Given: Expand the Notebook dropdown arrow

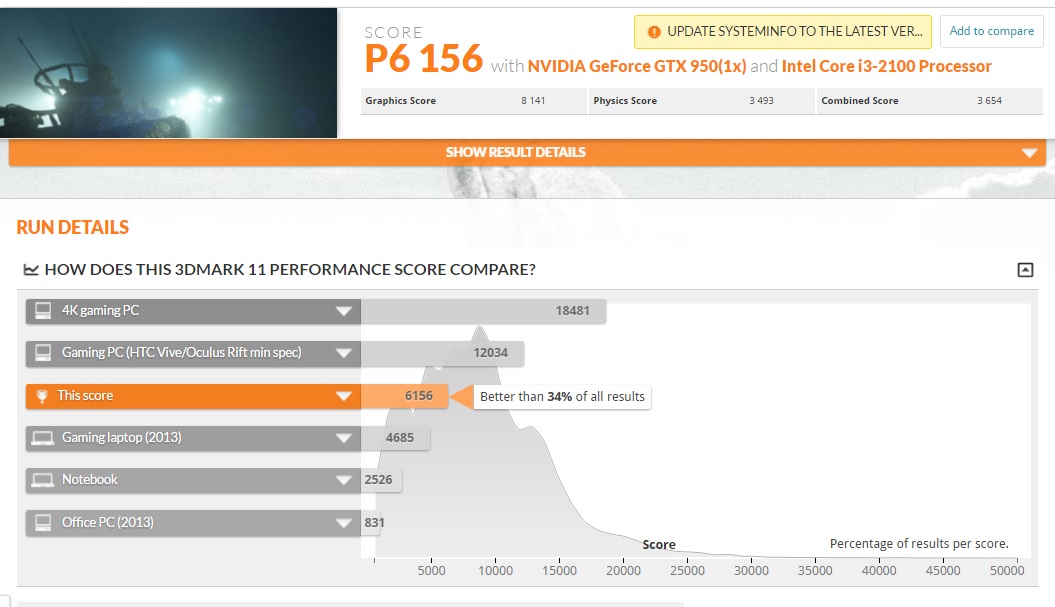Looking at the screenshot, I should [x=343, y=480].
